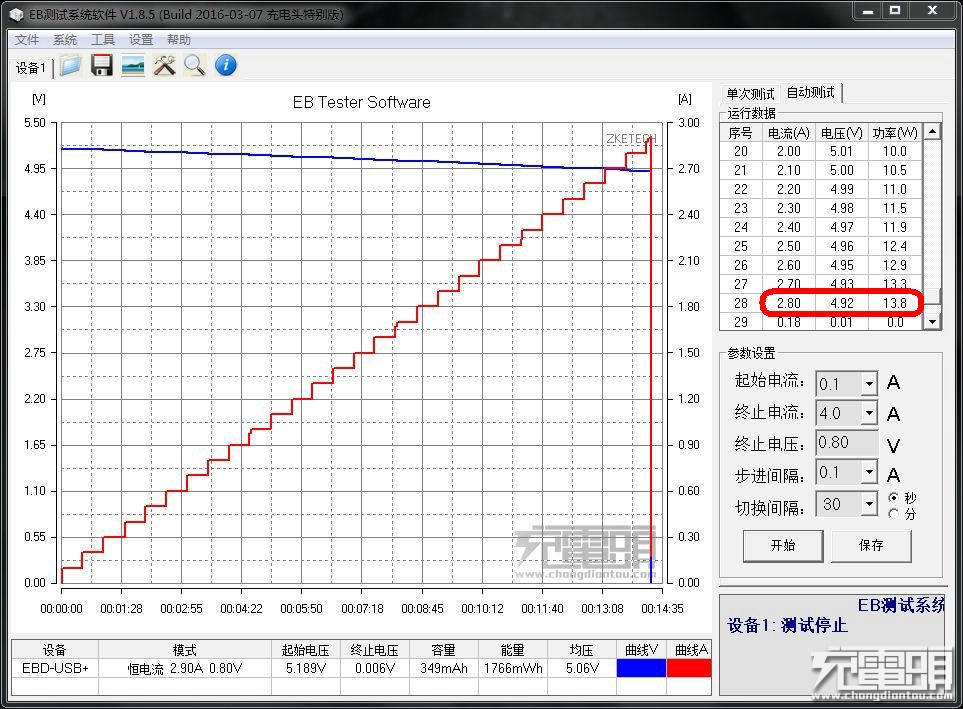Open the 帮助 menu
This screenshot has width=963, height=709.
(179, 39)
